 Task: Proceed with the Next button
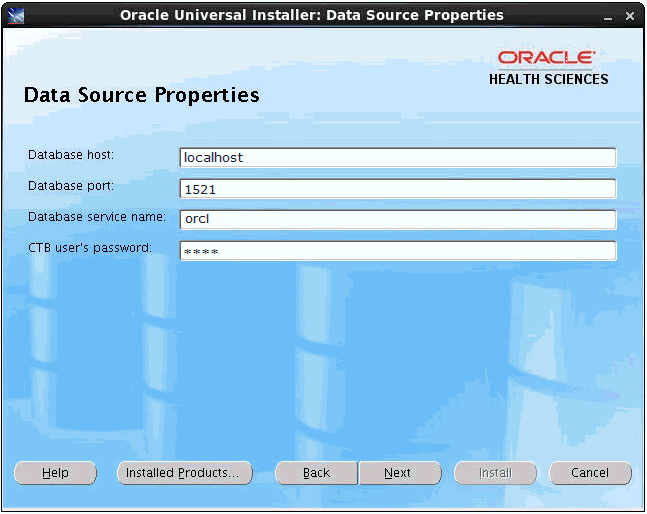[400, 473]
